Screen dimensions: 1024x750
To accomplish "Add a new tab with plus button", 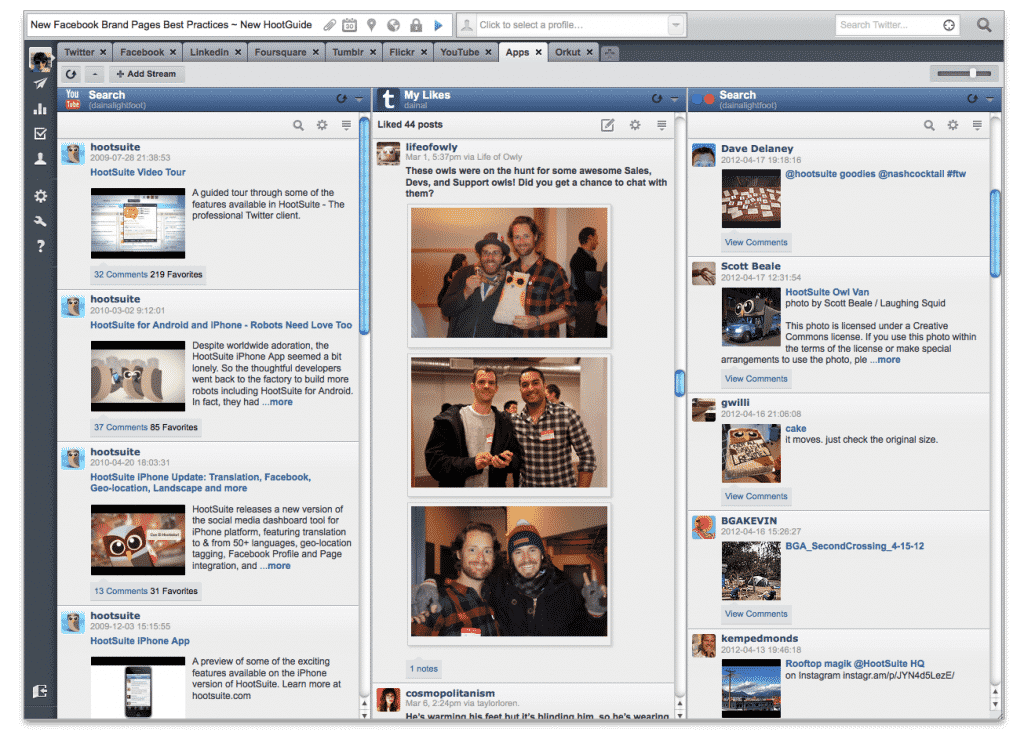I will (x=609, y=53).
